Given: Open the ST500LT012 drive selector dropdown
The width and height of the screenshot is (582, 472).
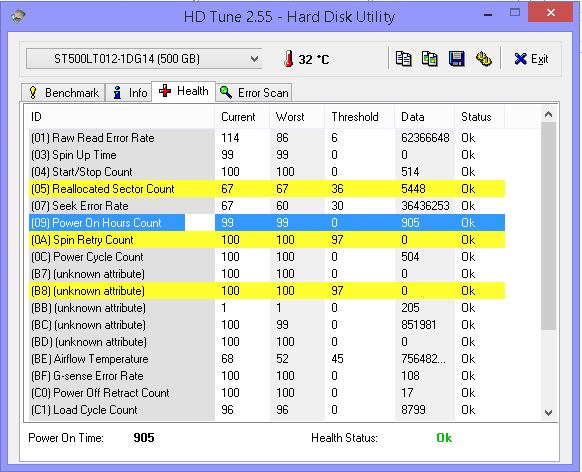Looking at the screenshot, I should point(144,59).
